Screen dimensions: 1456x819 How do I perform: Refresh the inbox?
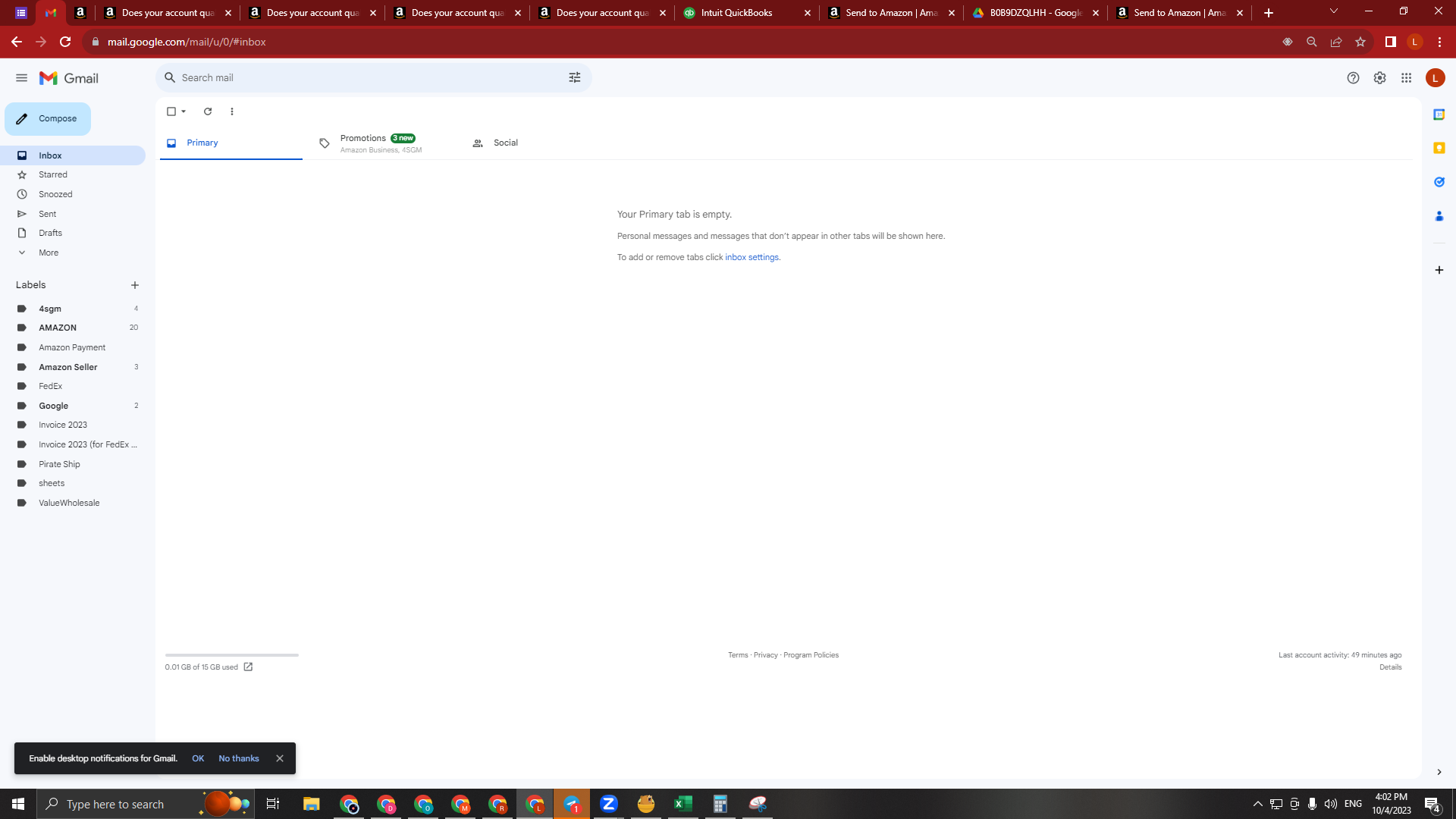tap(208, 111)
